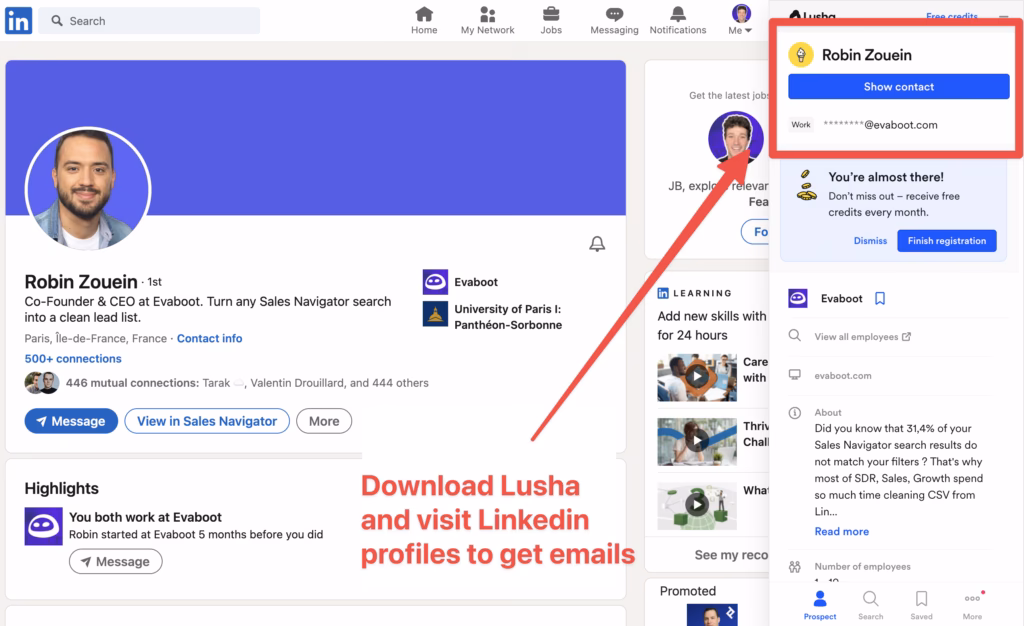This screenshot has height=626, width=1024.
Task: Click the Evaboot icon in Highlights
Action: [x=44, y=526]
